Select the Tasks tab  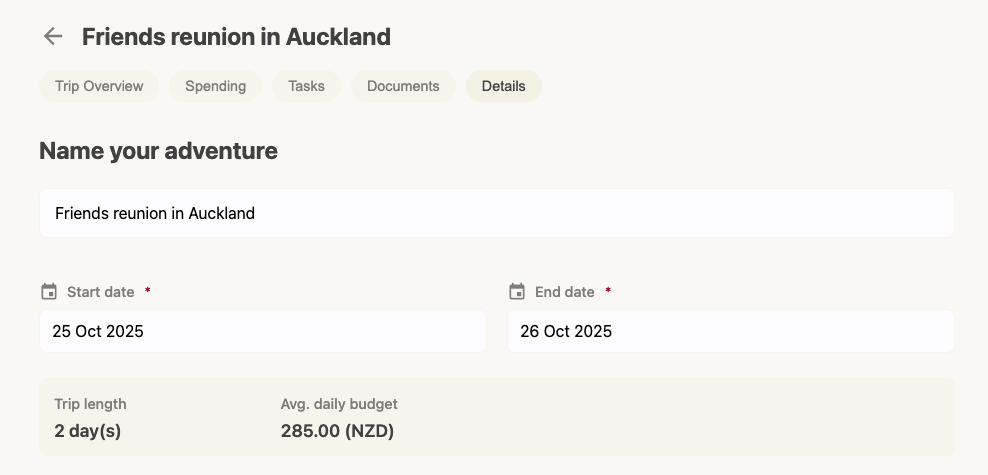click(306, 86)
